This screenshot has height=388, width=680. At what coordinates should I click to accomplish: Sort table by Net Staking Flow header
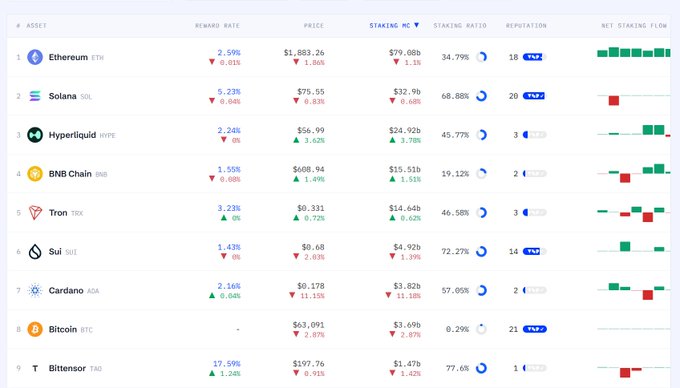[634, 26]
